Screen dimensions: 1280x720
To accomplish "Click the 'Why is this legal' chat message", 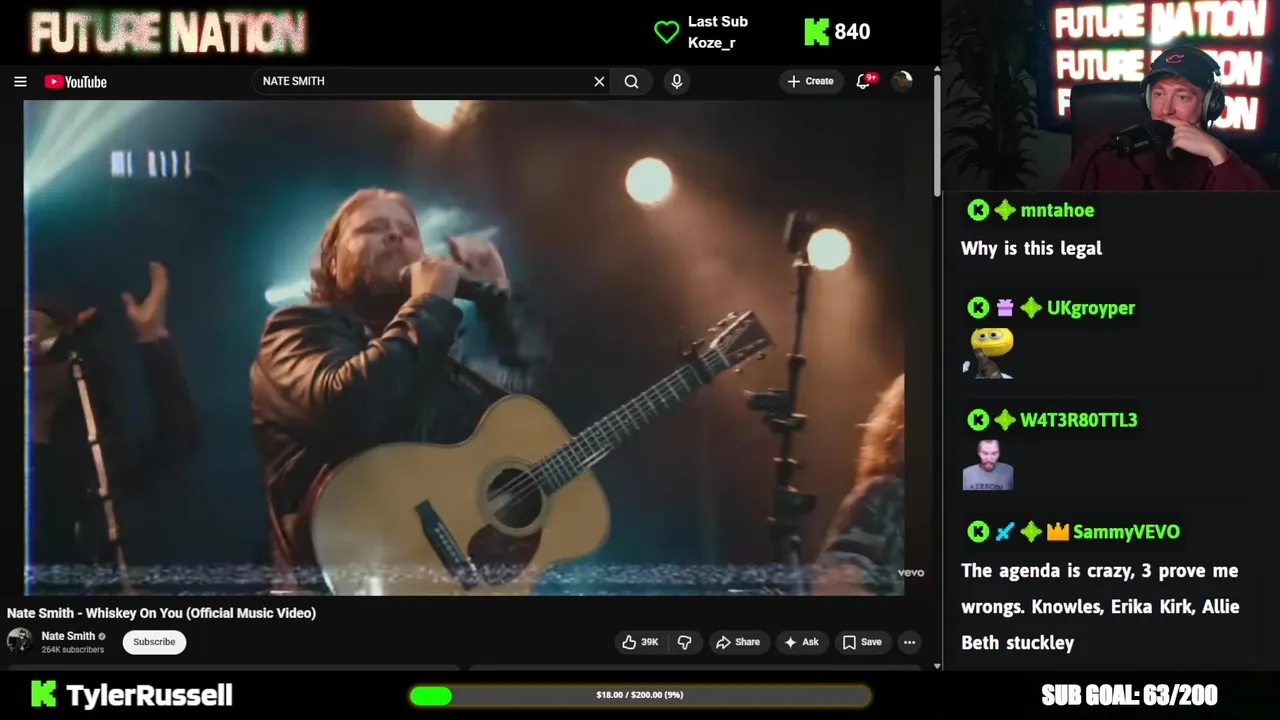I will (1031, 248).
